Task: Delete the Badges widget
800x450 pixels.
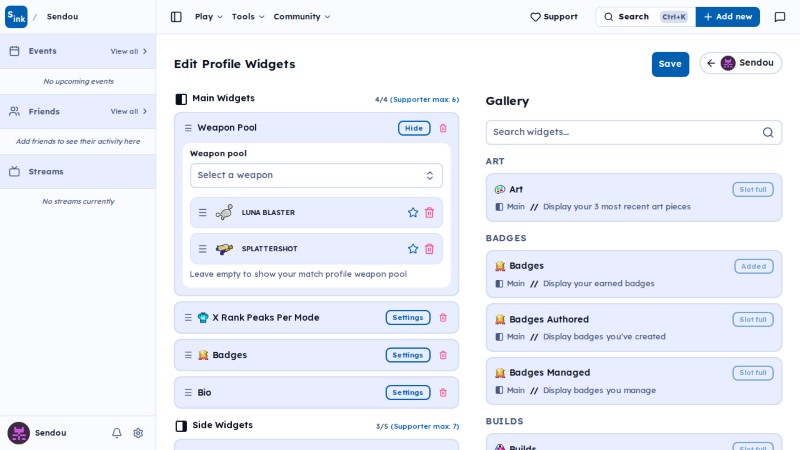Action: click(443, 355)
